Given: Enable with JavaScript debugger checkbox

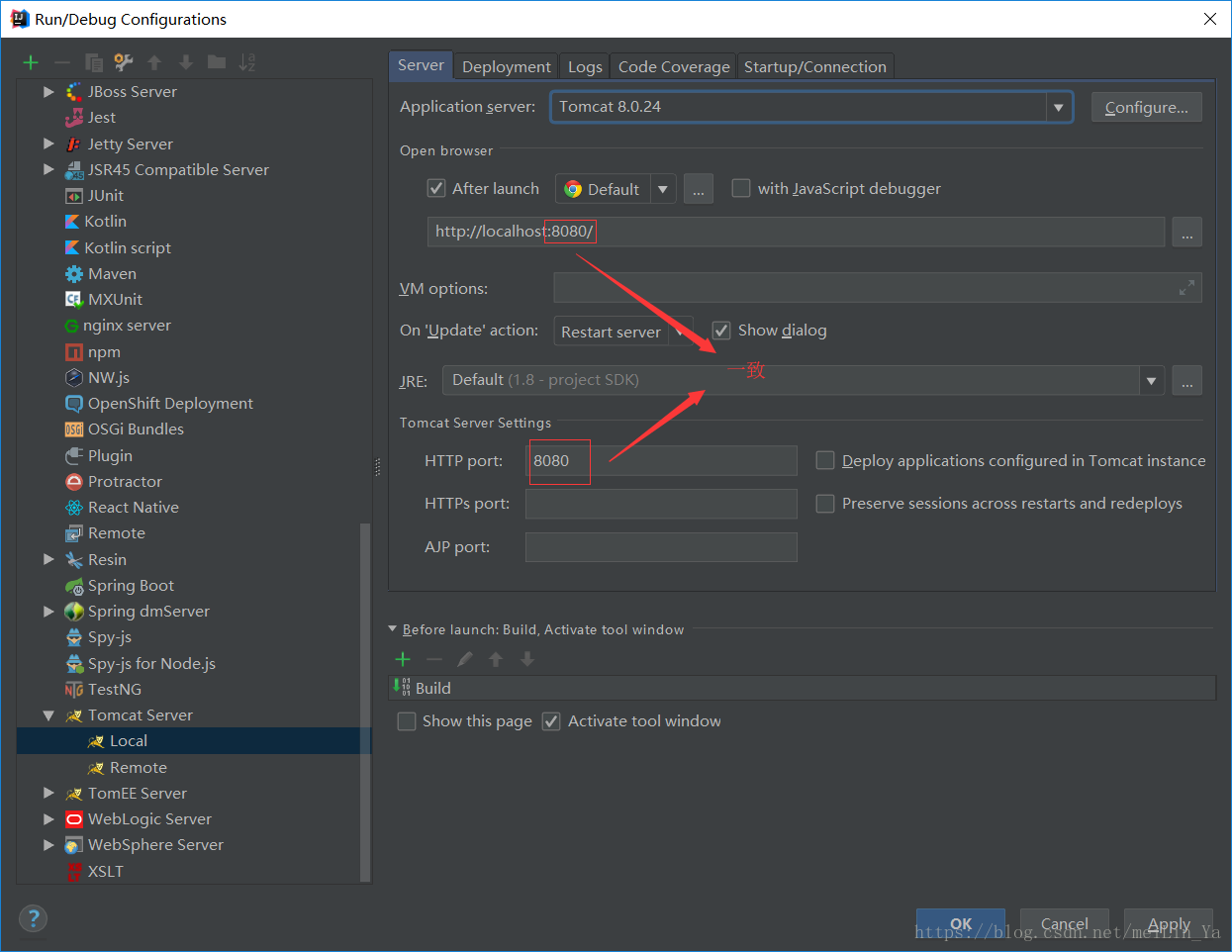Looking at the screenshot, I should pyautogui.click(x=740, y=188).
